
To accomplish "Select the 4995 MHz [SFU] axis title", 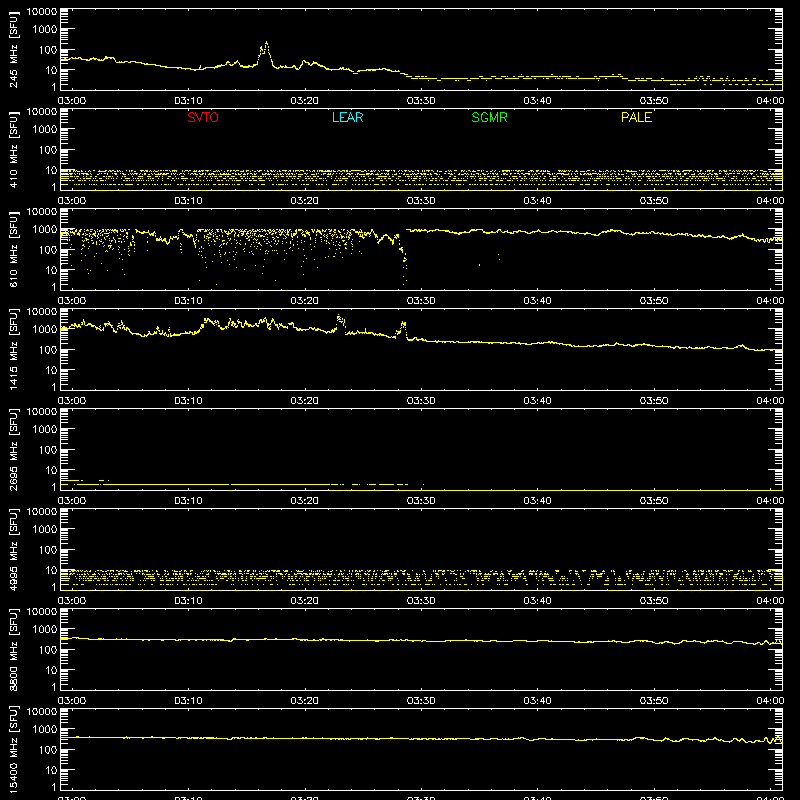I will tap(13, 549).
